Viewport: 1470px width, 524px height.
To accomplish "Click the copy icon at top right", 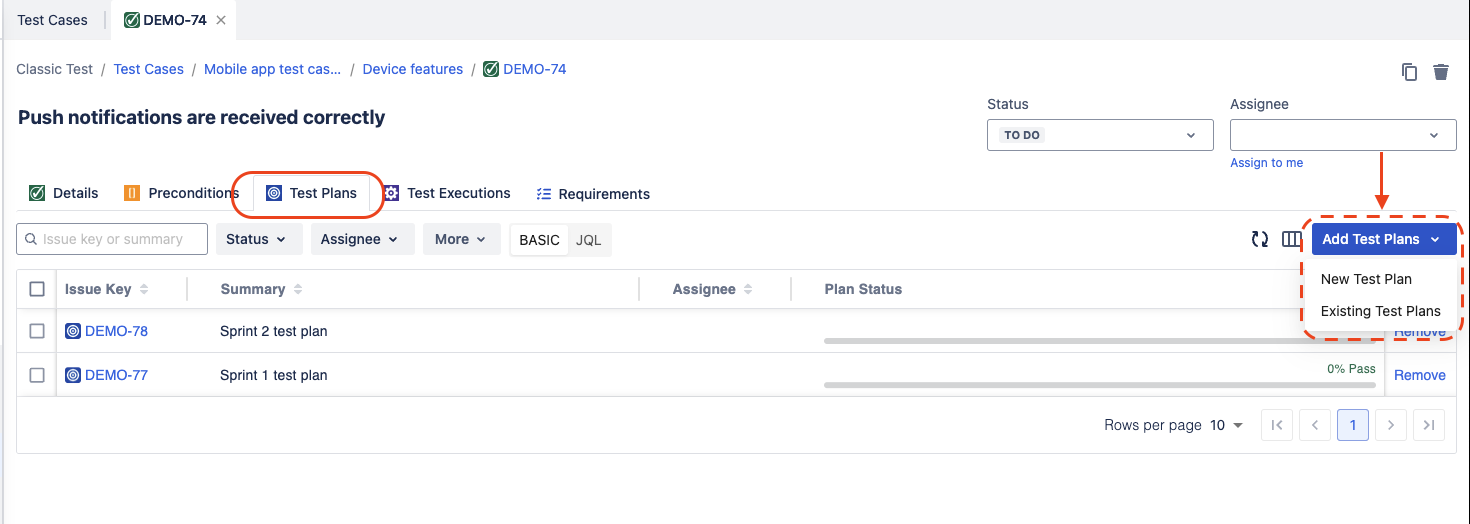I will coord(1409,72).
